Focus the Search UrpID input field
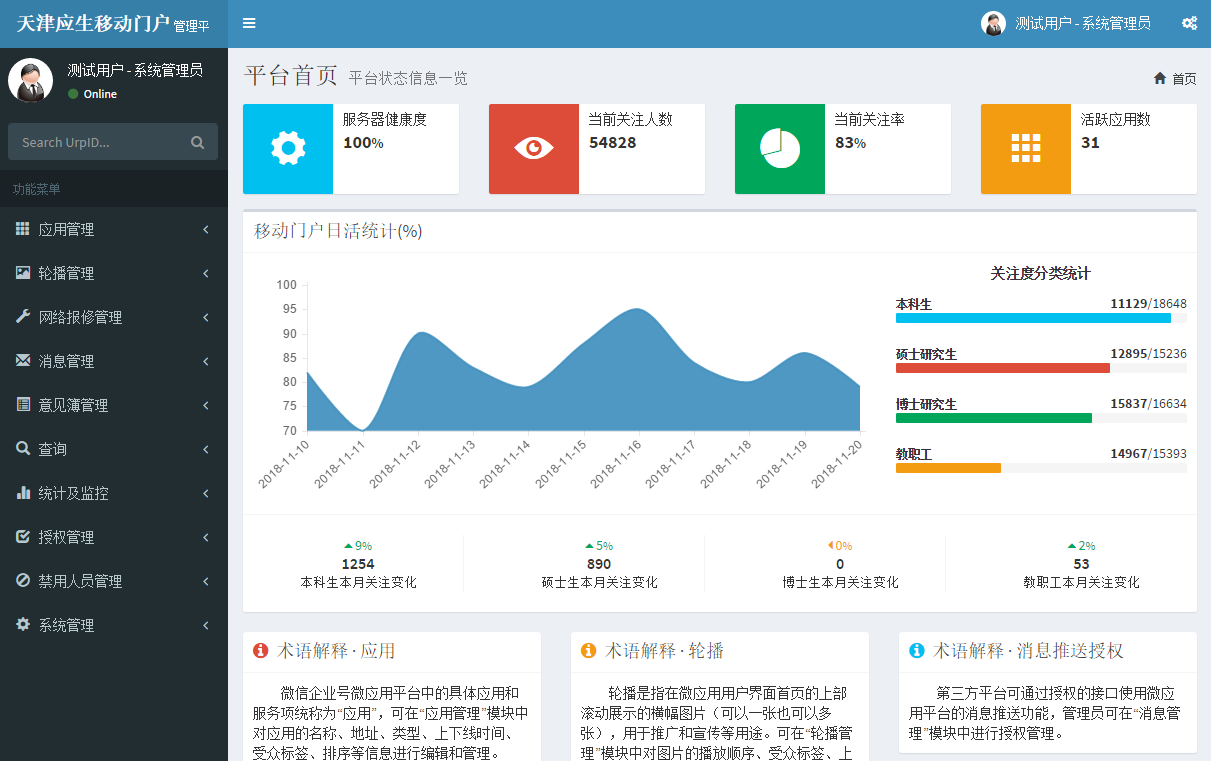1211x761 pixels. (x=100, y=142)
